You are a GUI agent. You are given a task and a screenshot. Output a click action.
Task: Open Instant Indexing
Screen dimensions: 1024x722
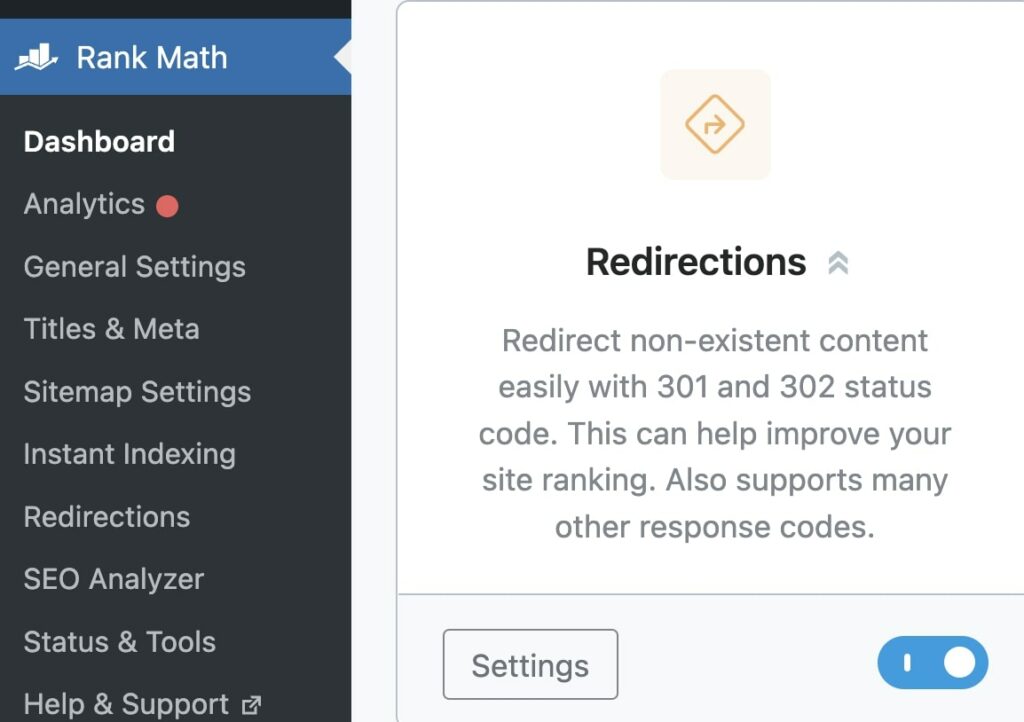click(129, 454)
